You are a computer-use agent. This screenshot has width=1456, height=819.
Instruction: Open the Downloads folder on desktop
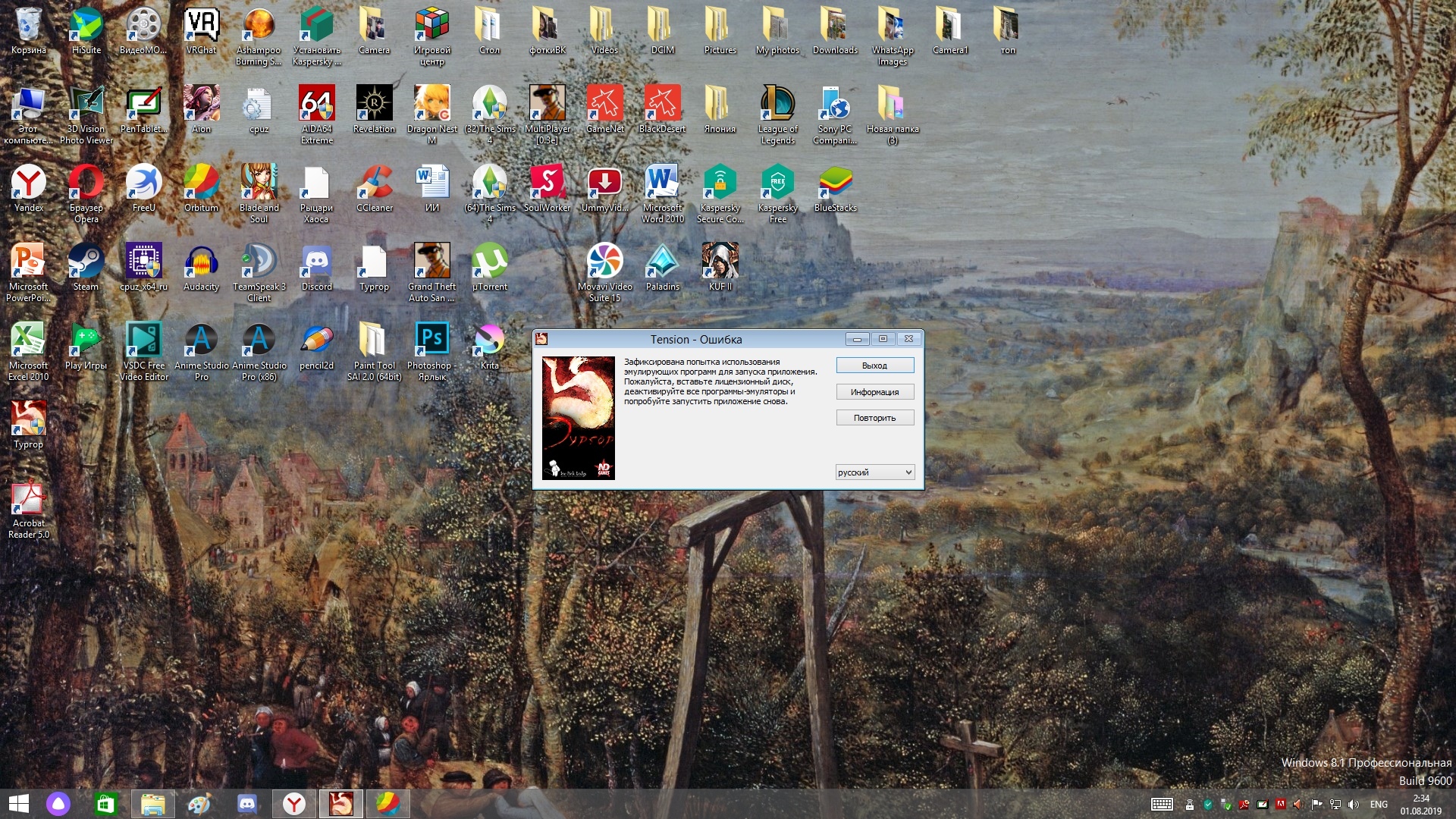[x=835, y=31]
